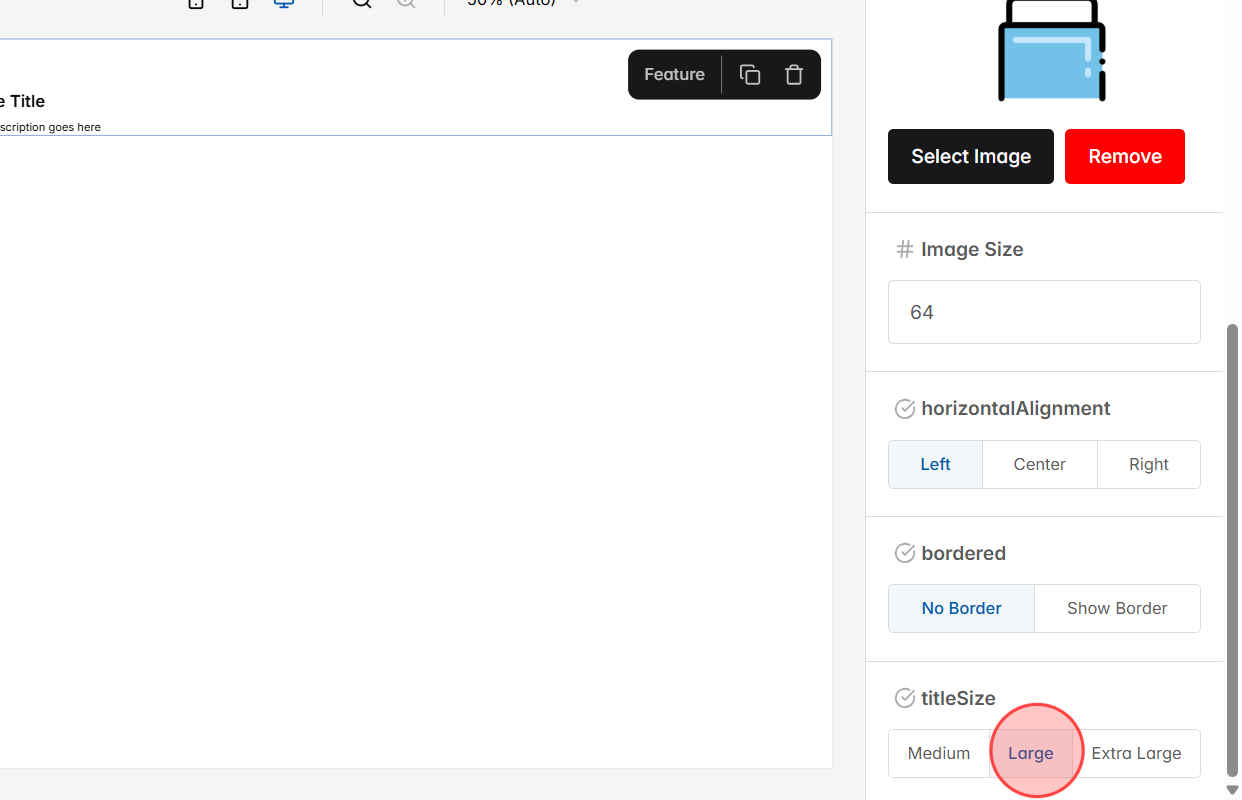This screenshot has height=800, width=1242.
Task: Switch to tablet preview mode
Action: click(x=239, y=4)
